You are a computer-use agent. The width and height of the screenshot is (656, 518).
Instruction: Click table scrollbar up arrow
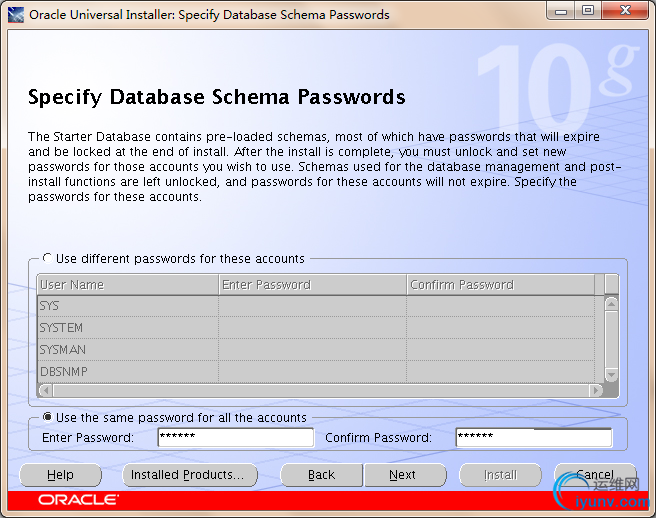pyautogui.click(x=611, y=304)
